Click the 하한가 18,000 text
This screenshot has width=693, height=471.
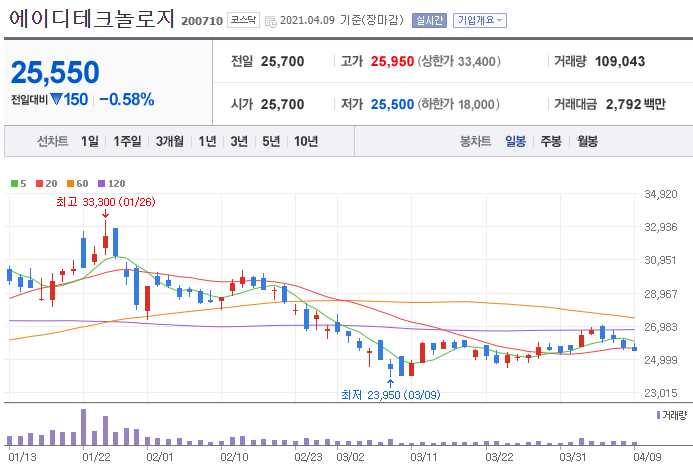click(x=458, y=104)
